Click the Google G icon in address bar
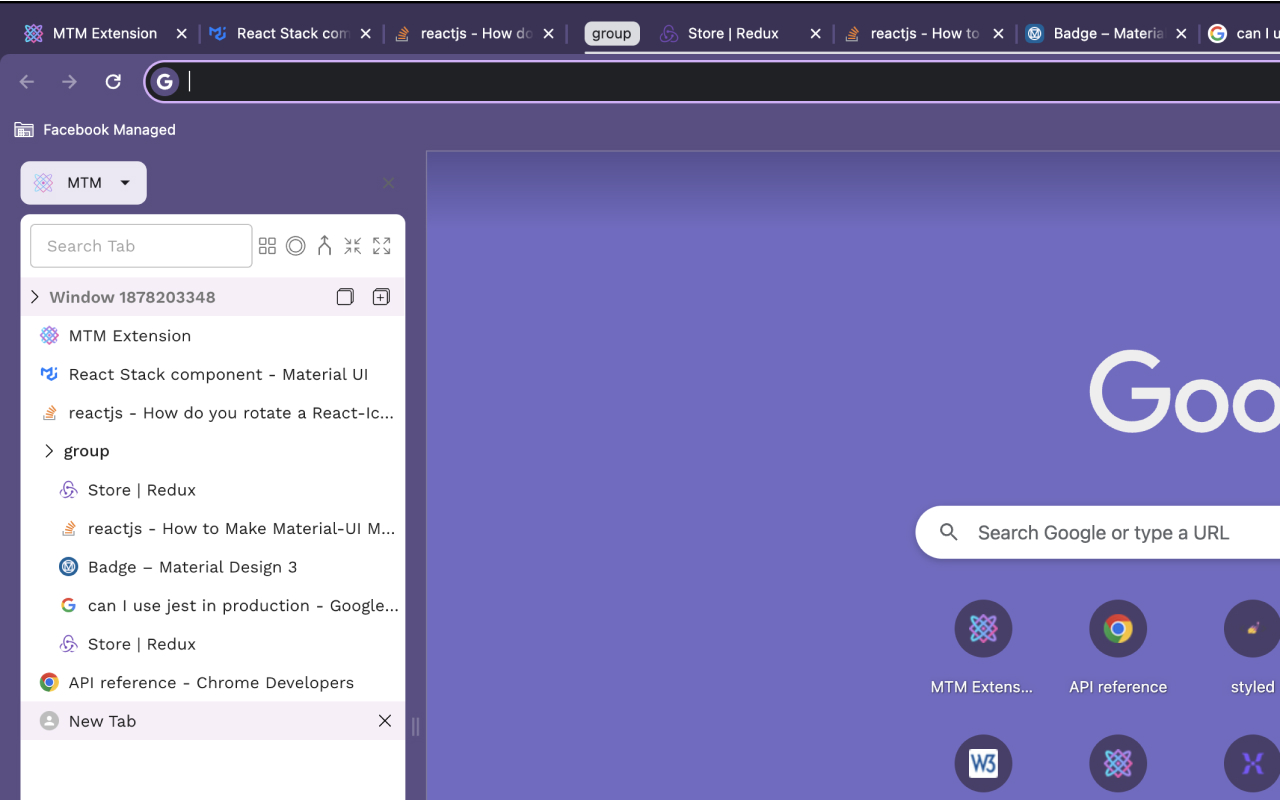 point(165,82)
